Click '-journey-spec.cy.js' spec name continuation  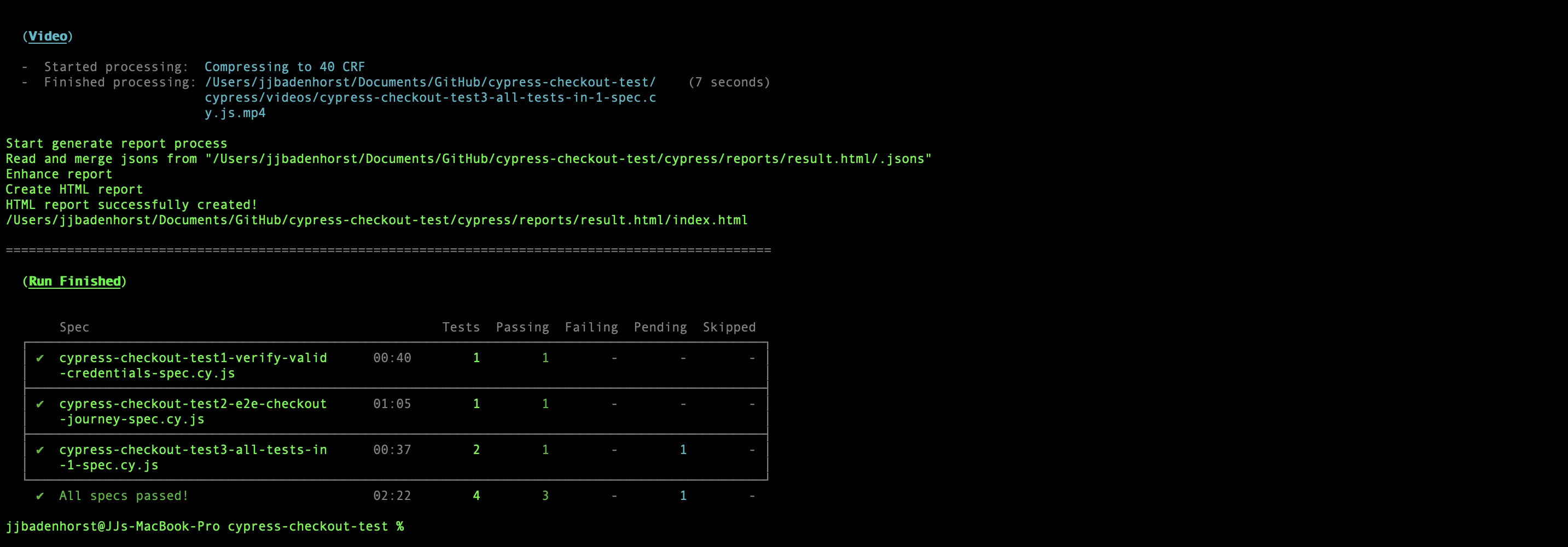(x=131, y=419)
